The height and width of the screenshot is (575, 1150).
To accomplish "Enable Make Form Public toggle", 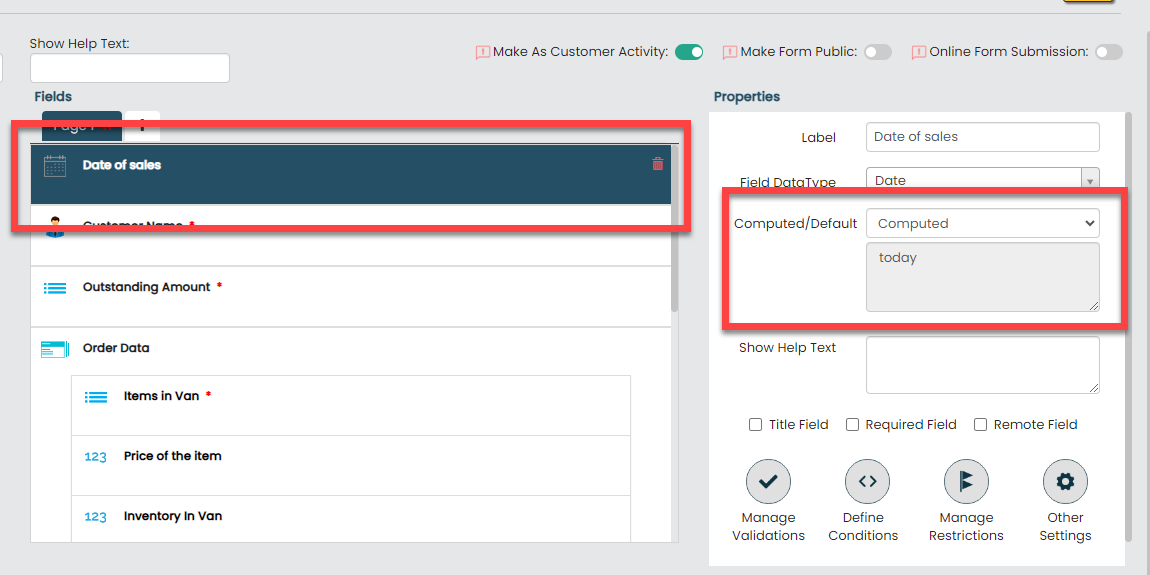I will click(877, 52).
